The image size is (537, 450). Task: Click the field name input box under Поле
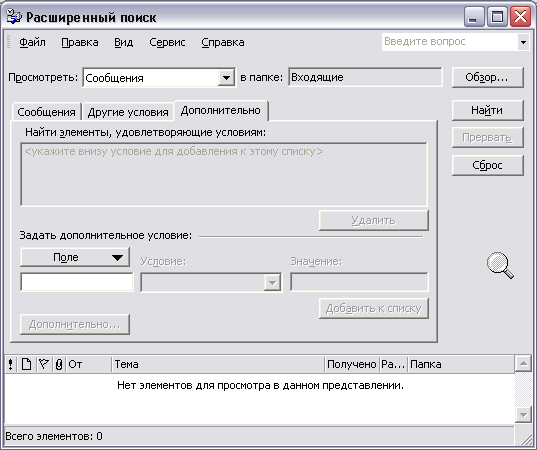[77, 282]
